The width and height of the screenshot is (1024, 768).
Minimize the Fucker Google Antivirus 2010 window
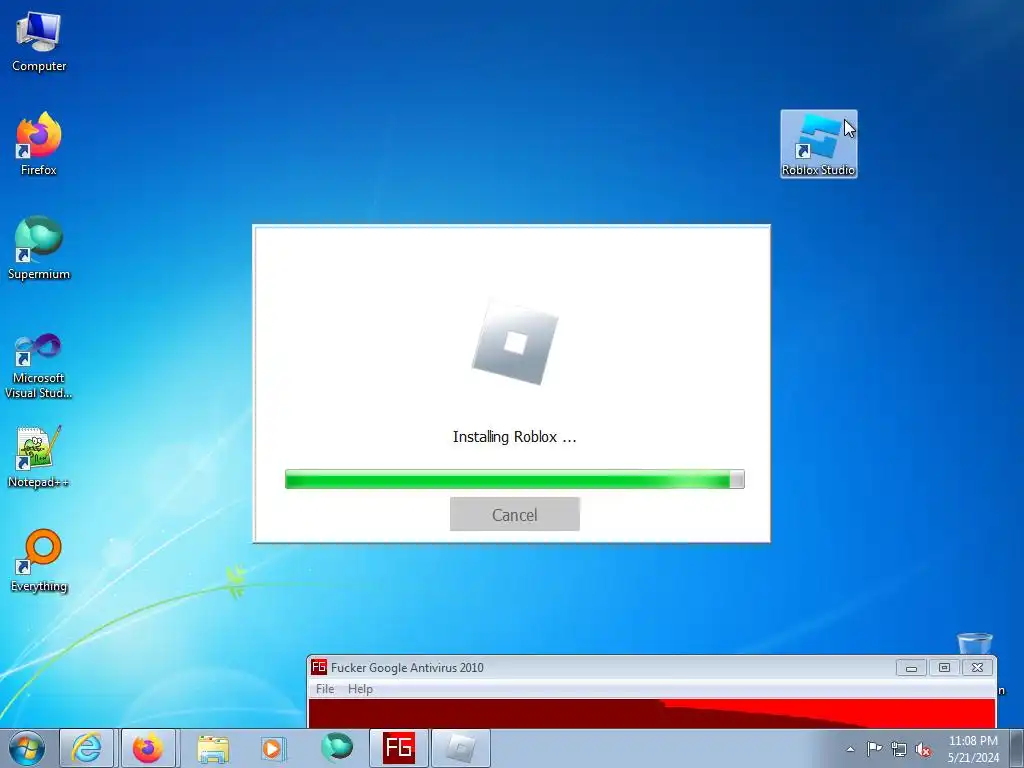(x=911, y=667)
